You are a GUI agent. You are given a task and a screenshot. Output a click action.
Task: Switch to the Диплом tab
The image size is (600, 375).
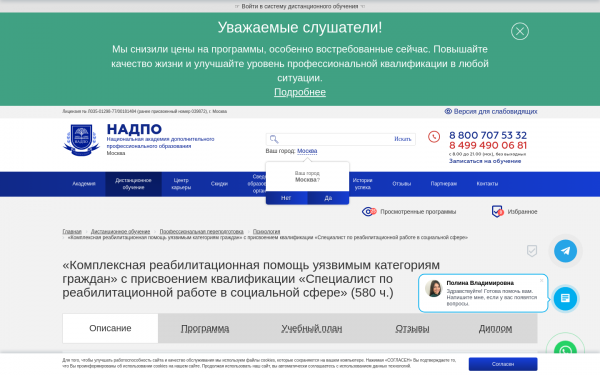tap(495, 328)
